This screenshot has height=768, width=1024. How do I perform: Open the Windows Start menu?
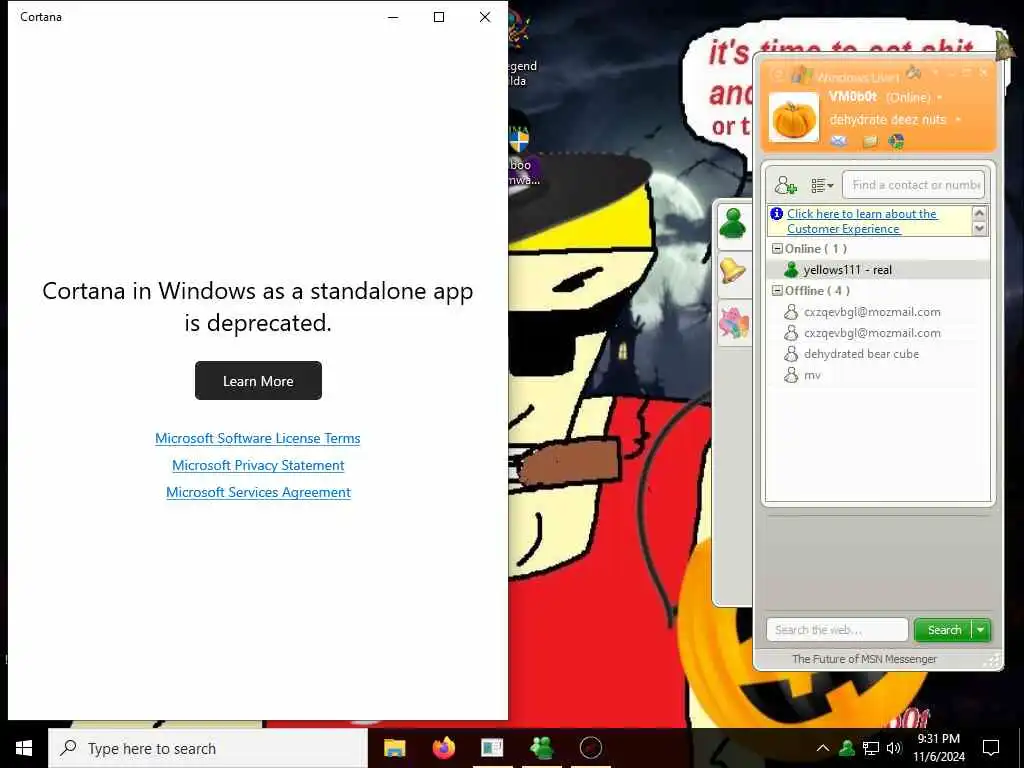(24, 748)
